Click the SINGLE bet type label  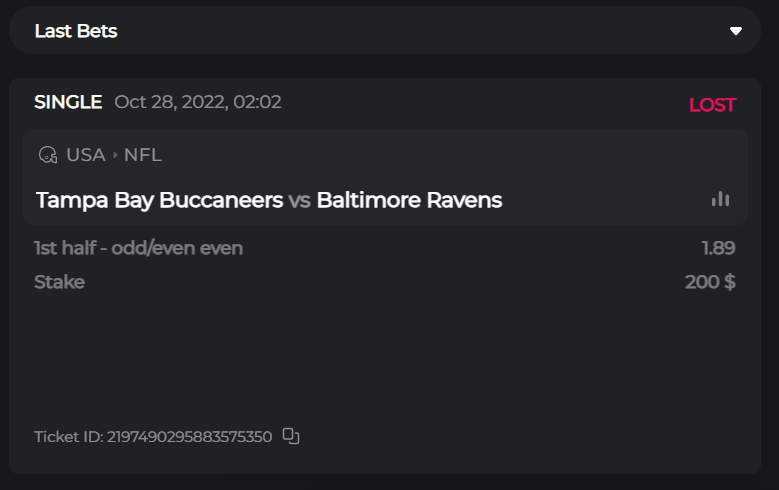click(68, 102)
